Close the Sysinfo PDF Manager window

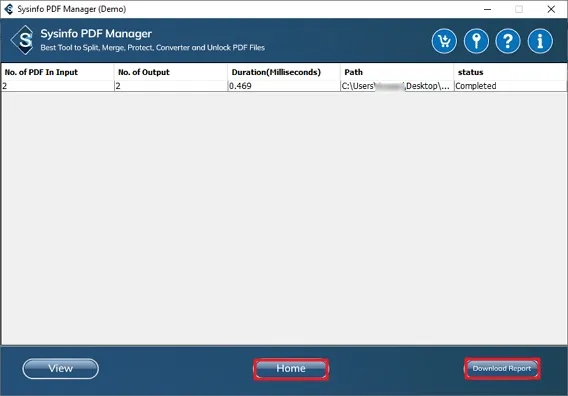click(551, 9)
